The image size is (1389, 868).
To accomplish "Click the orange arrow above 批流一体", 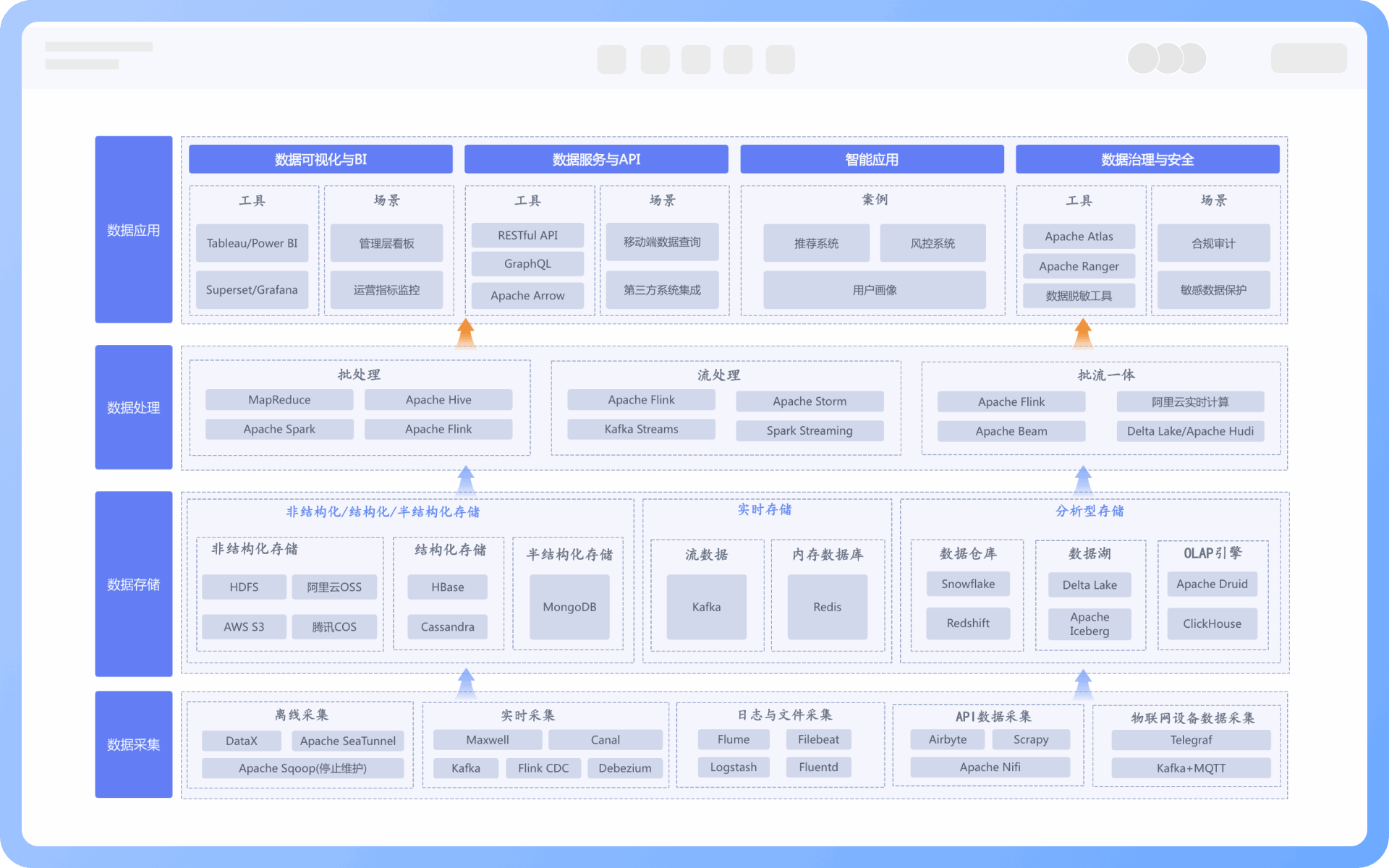I will 1083,333.
